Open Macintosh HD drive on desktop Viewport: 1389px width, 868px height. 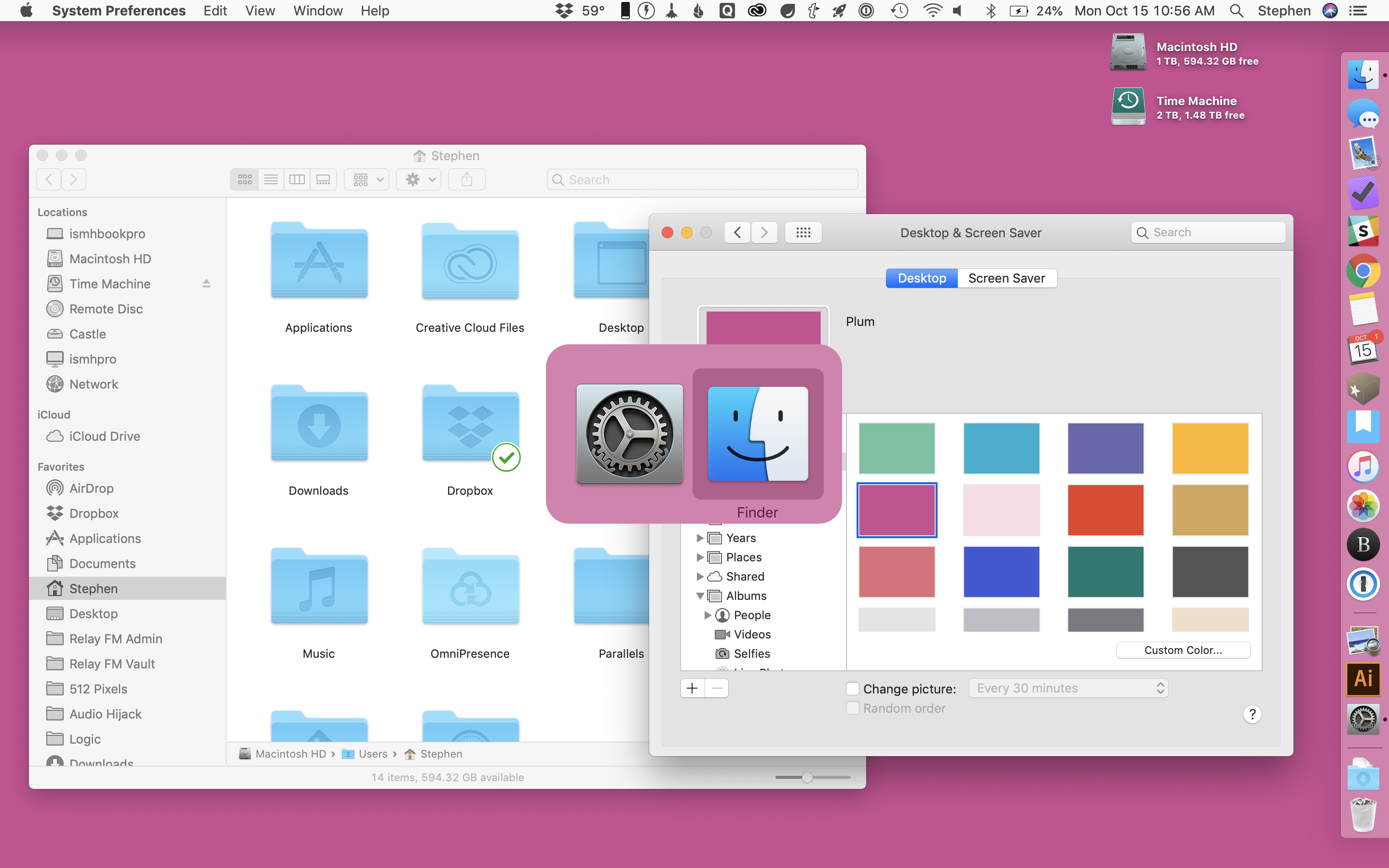[1128, 52]
